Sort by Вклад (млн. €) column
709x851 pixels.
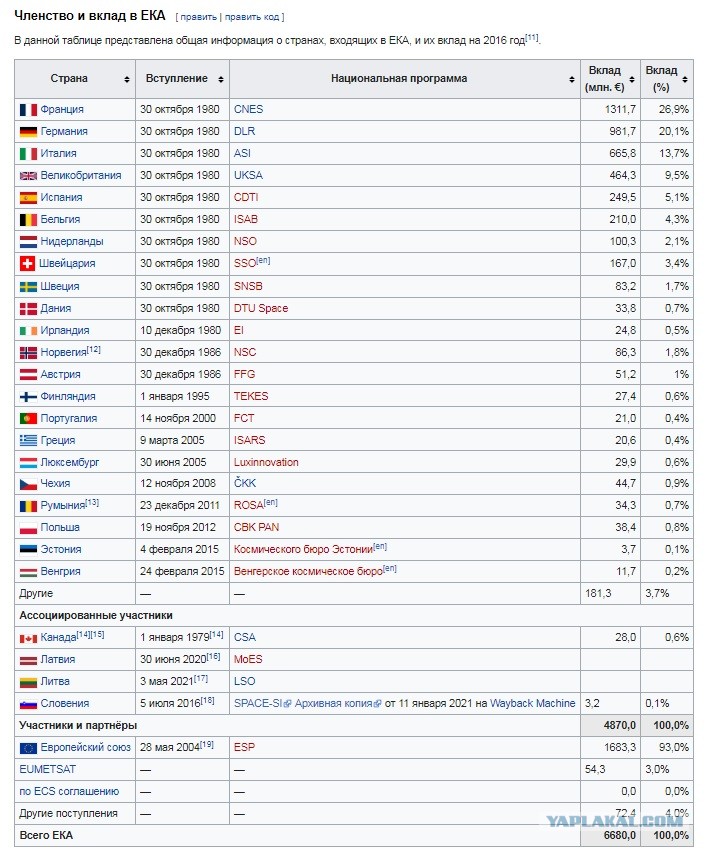tap(632, 79)
